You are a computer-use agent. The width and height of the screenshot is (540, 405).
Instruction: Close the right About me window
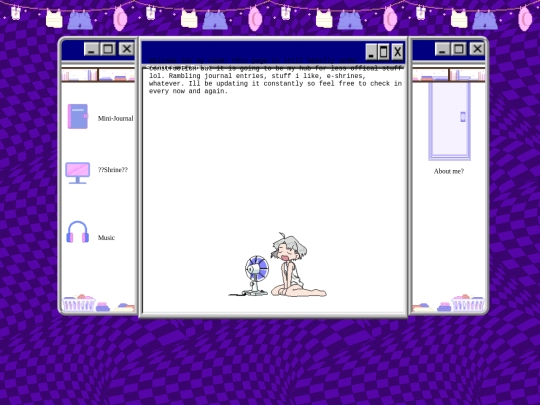(477, 49)
